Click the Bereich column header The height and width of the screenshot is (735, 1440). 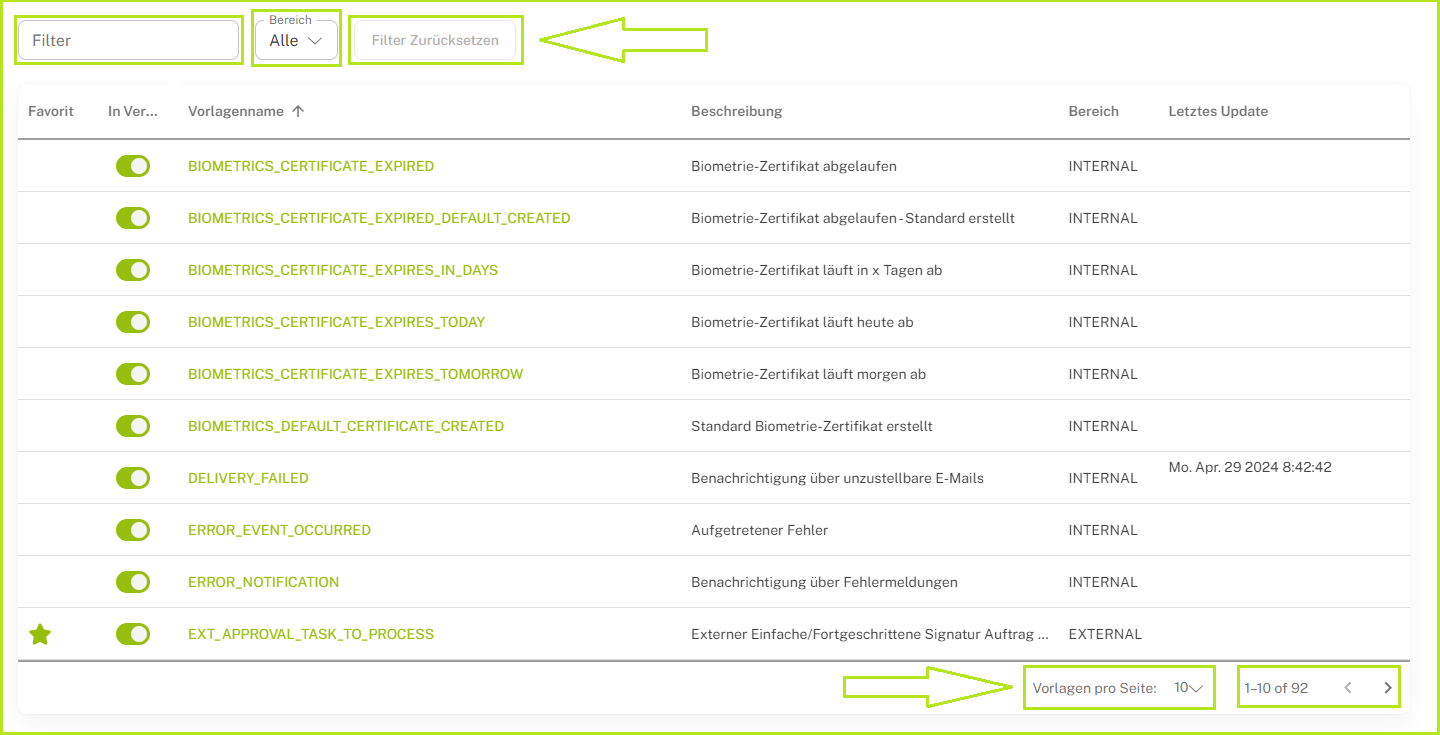tap(1093, 112)
